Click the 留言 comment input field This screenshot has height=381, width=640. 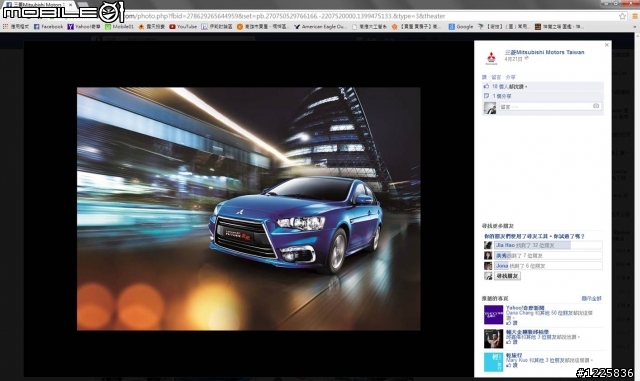click(x=549, y=107)
